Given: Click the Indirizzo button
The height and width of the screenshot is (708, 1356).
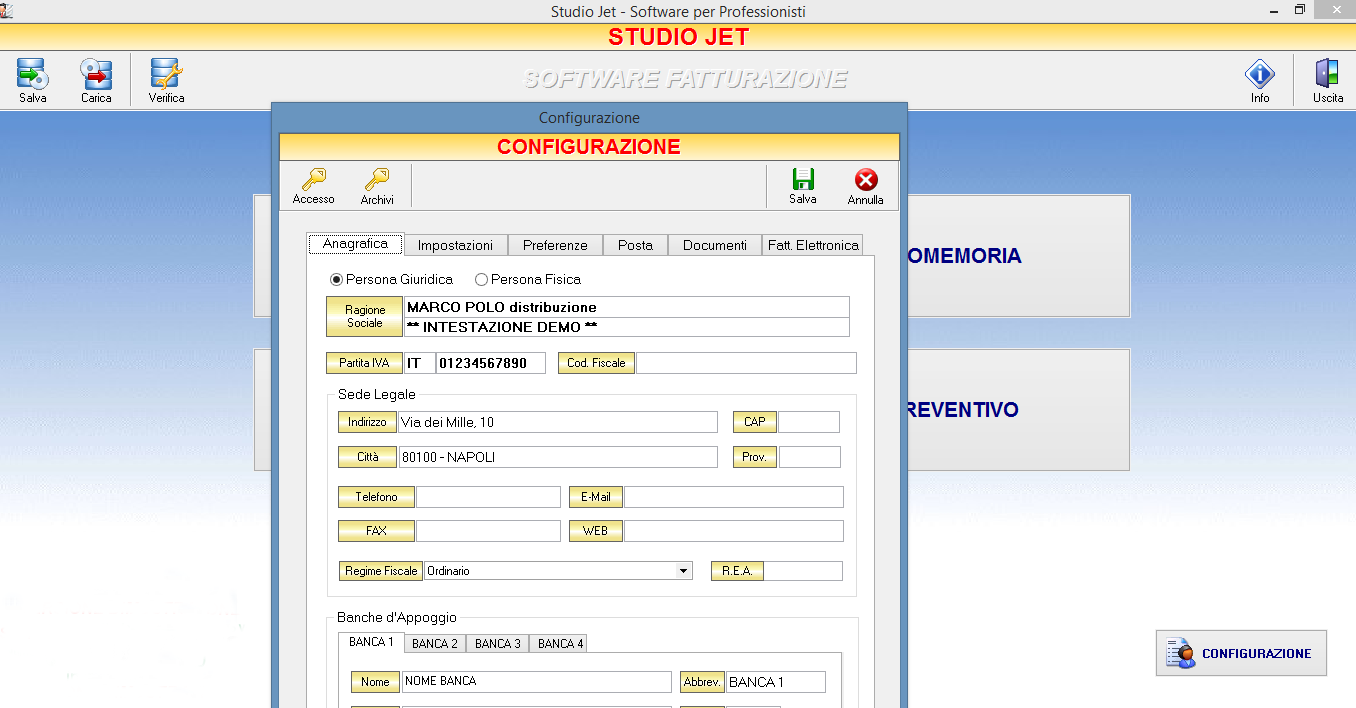Looking at the screenshot, I should click(367, 422).
